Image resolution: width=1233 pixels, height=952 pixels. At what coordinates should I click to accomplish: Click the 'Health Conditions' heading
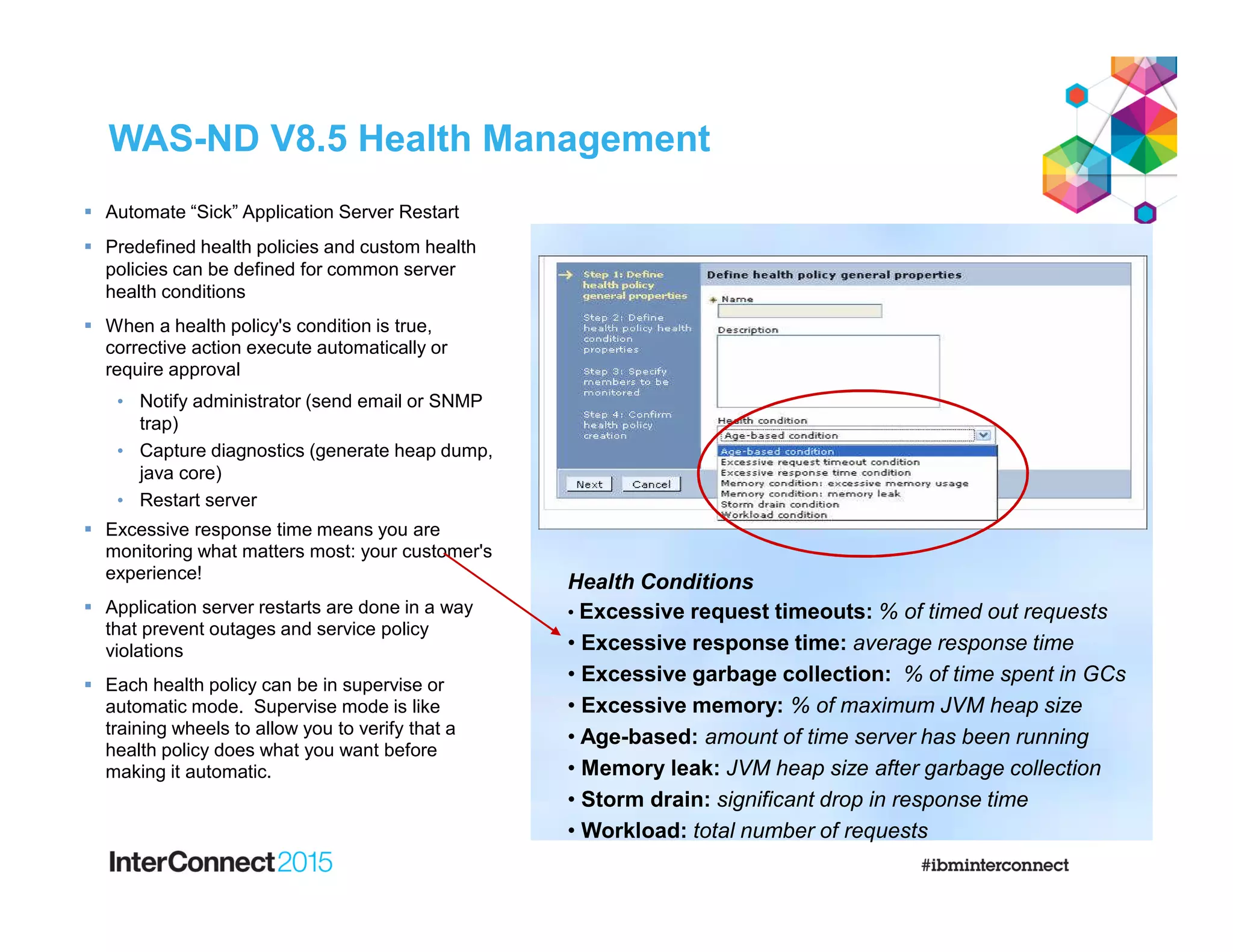pyautogui.click(x=660, y=581)
